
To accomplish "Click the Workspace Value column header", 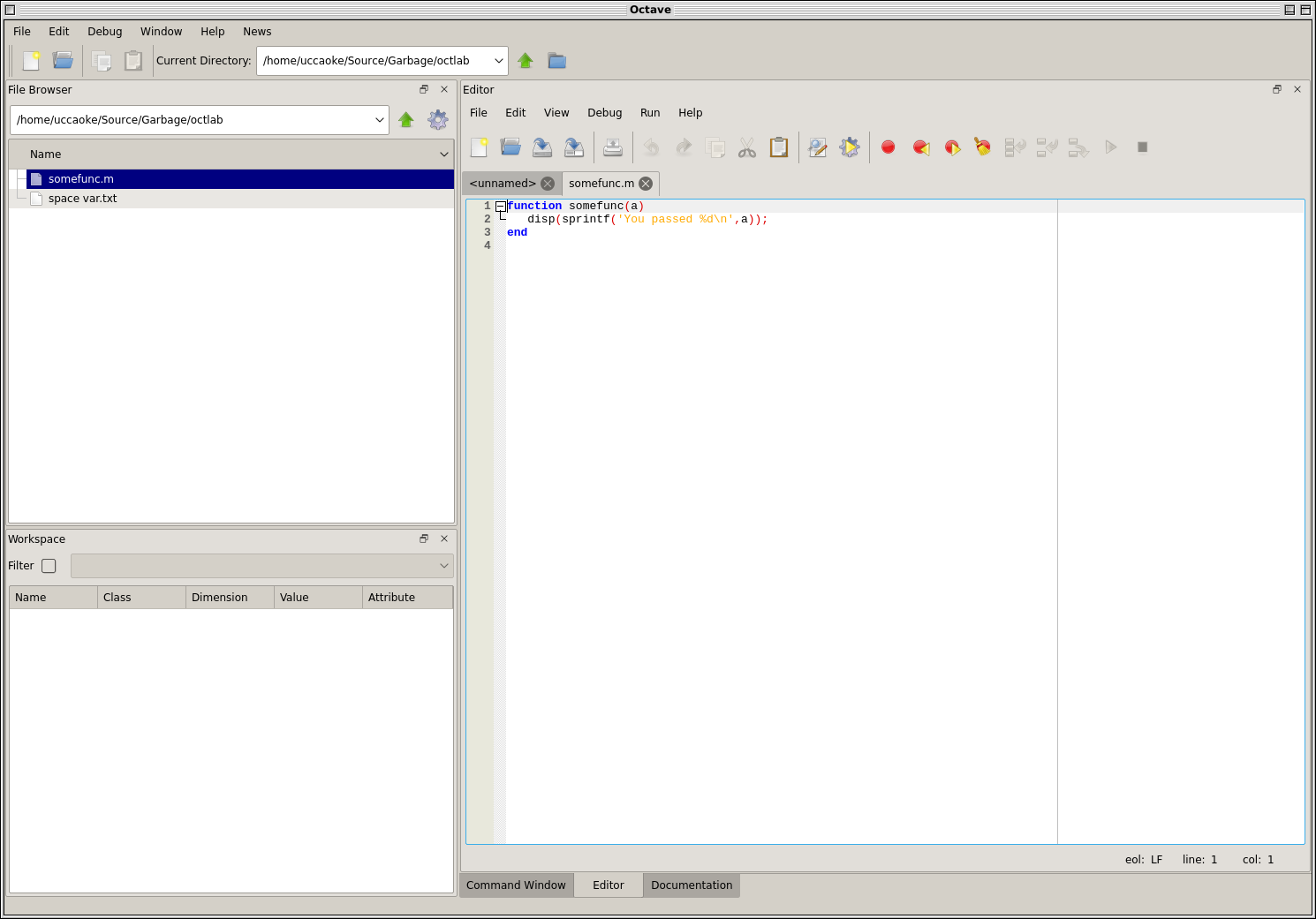I will click(318, 598).
